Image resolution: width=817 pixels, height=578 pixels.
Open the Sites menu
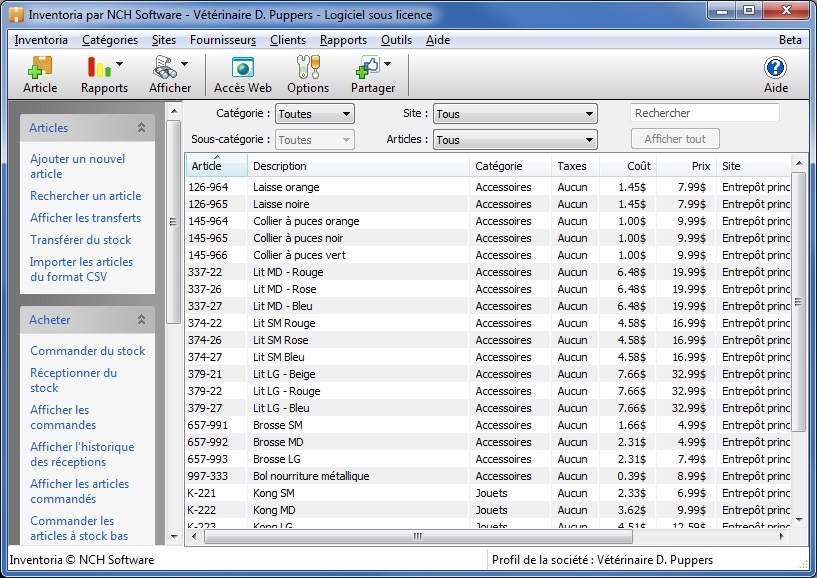(164, 40)
